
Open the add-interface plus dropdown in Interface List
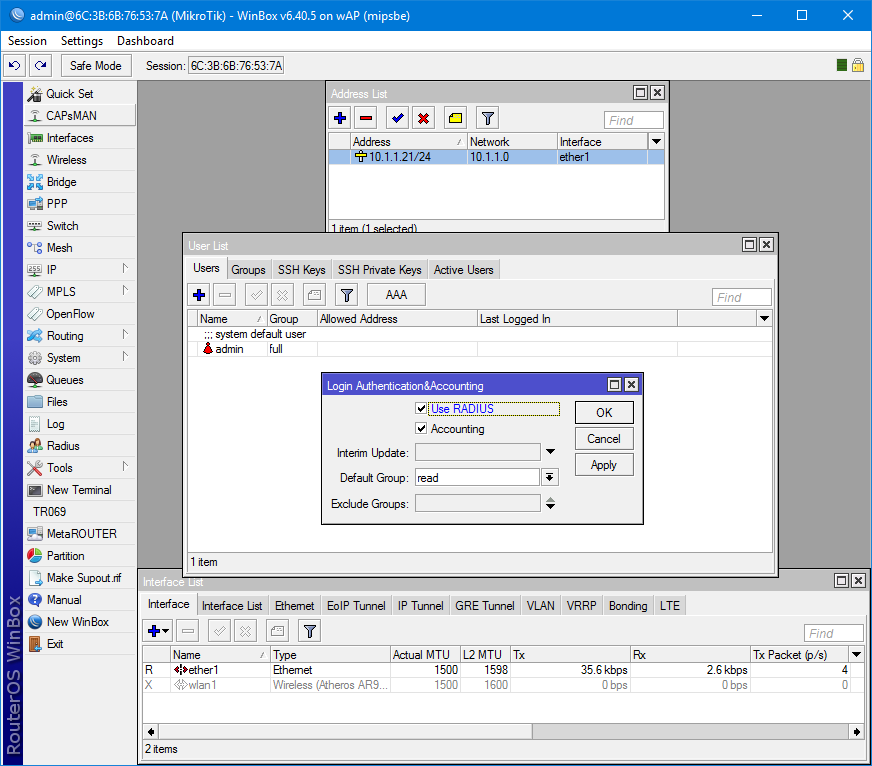tap(158, 631)
